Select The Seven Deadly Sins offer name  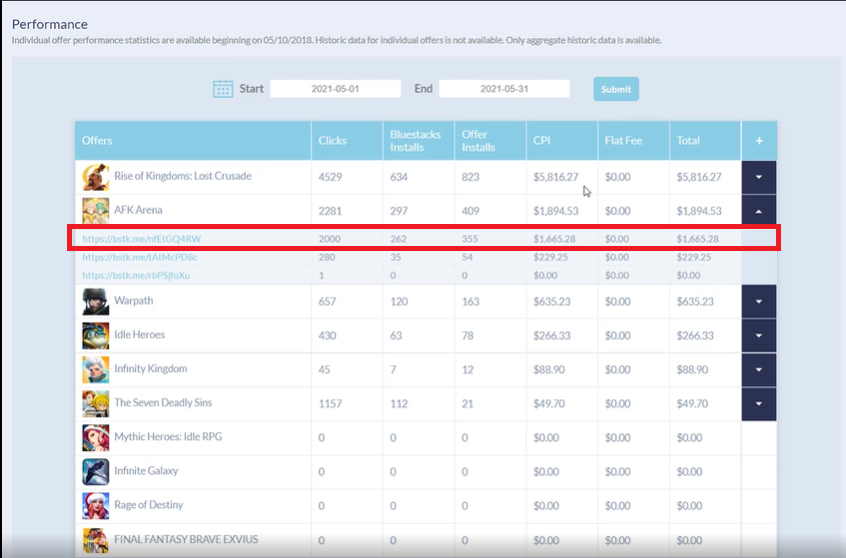pyautogui.click(x=163, y=403)
